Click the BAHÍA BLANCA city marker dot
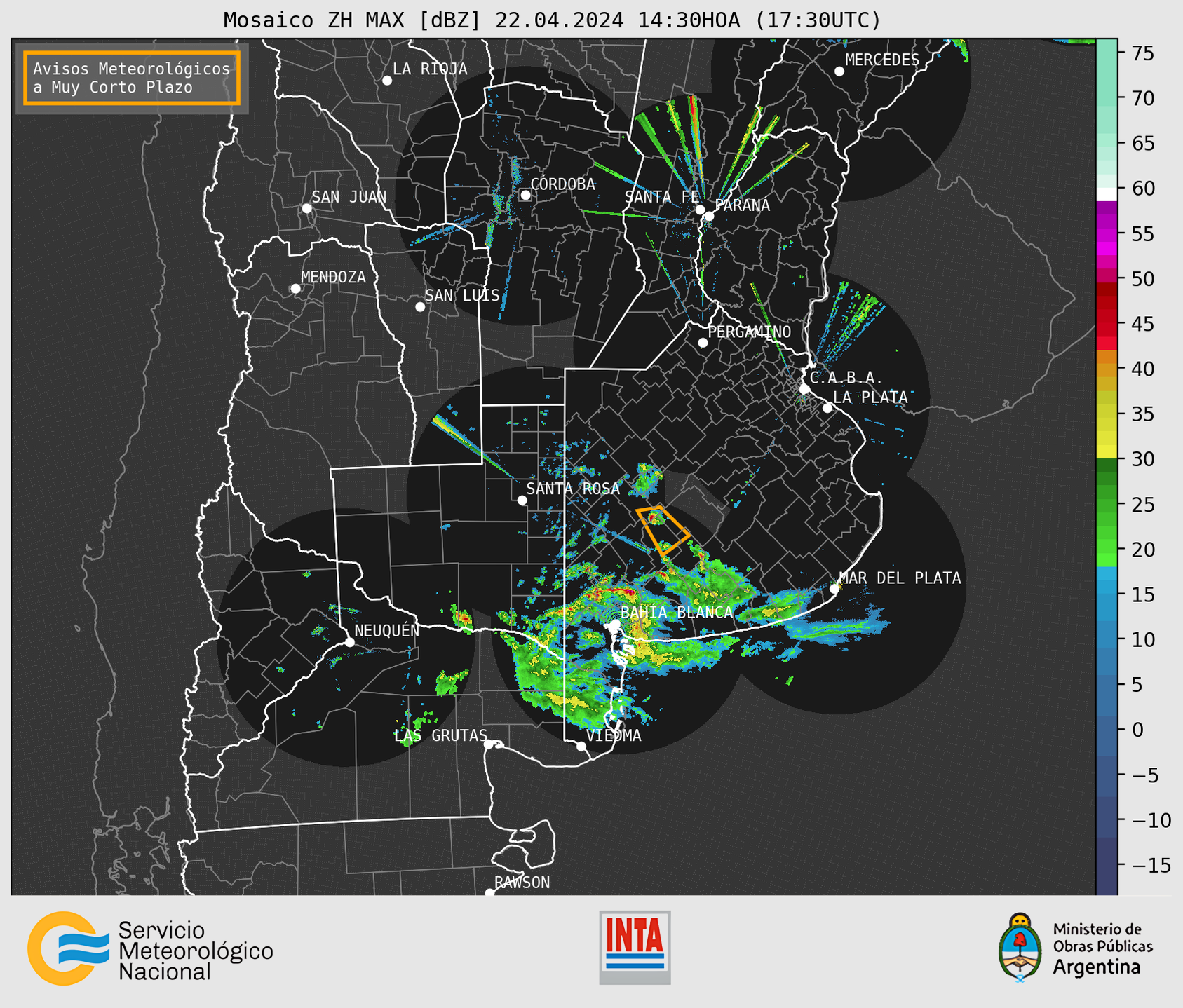Viewport: 1183px width, 1008px height. pyautogui.click(x=615, y=624)
